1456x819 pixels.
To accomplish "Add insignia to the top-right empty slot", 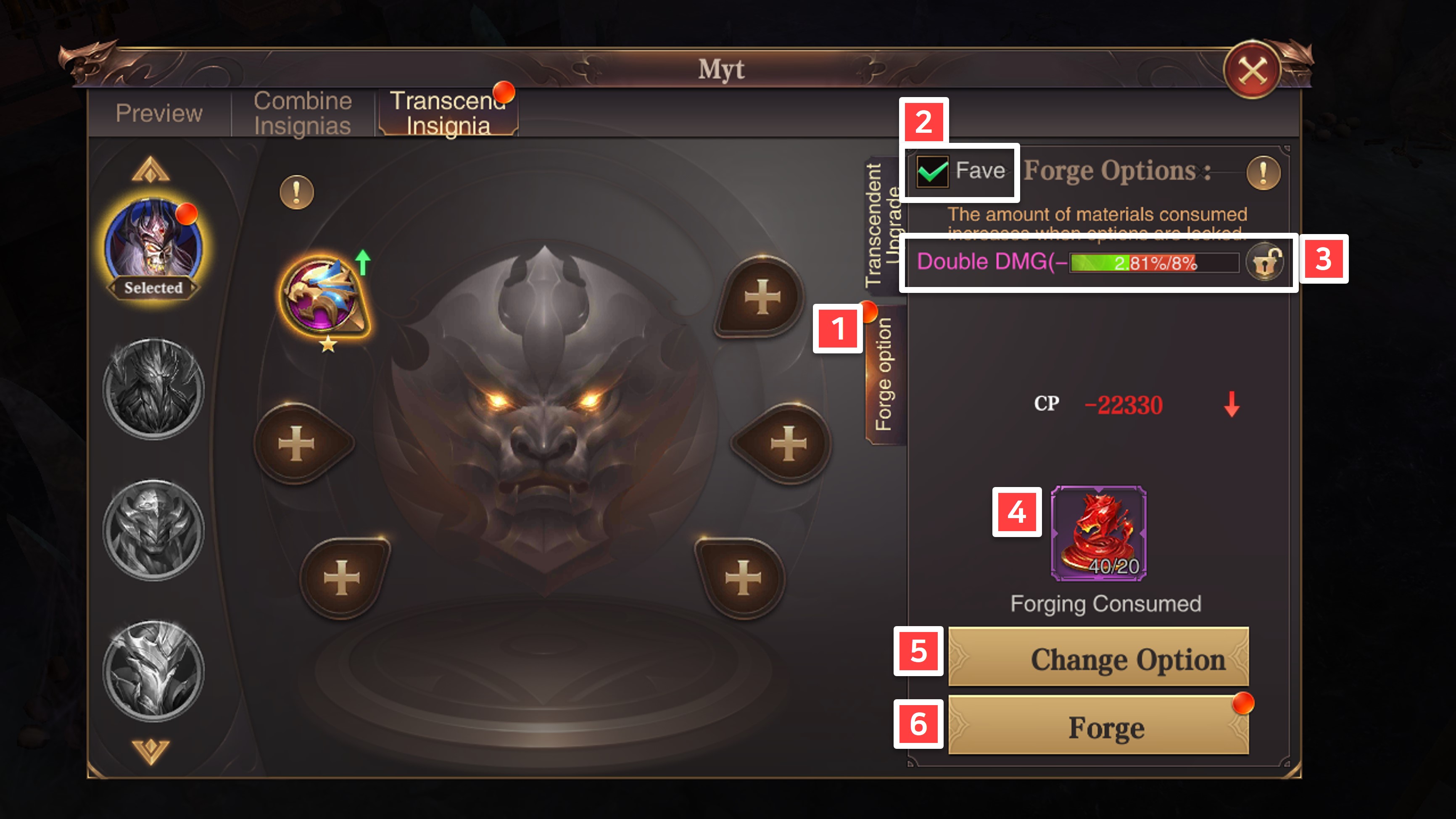I will 761,296.
